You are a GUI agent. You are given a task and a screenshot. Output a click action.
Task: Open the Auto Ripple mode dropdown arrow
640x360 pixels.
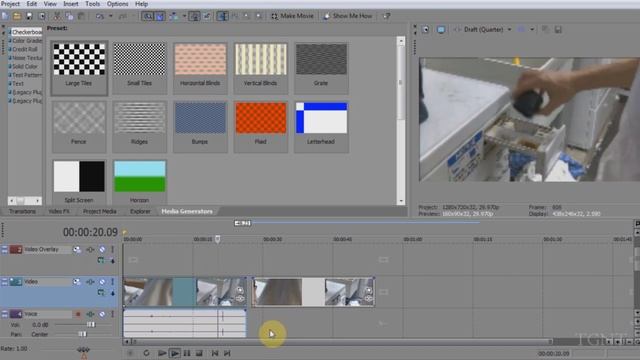point(184,16)
